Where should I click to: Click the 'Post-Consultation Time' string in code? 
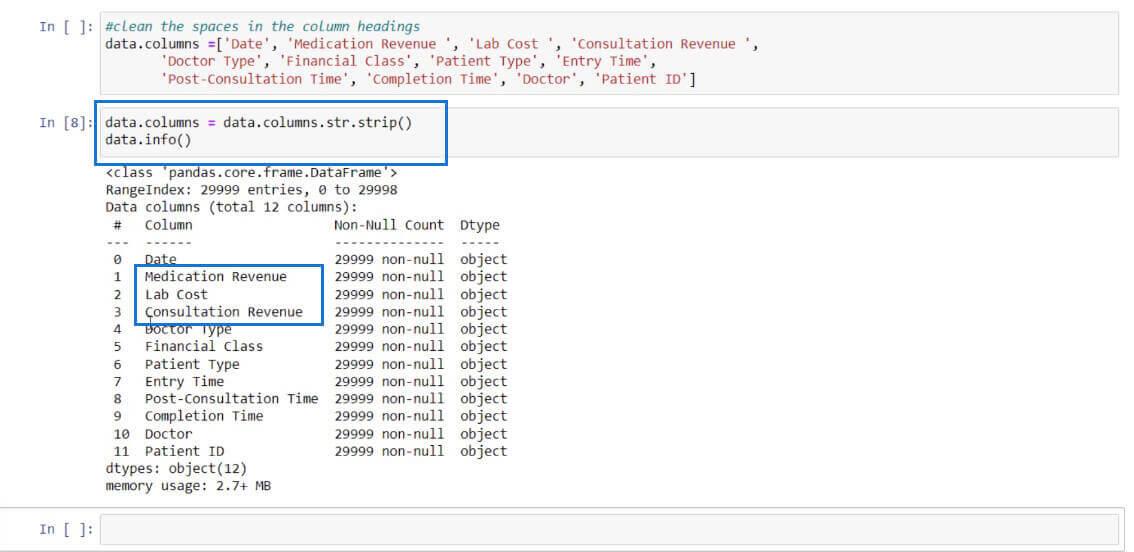[x=254, y=79]
